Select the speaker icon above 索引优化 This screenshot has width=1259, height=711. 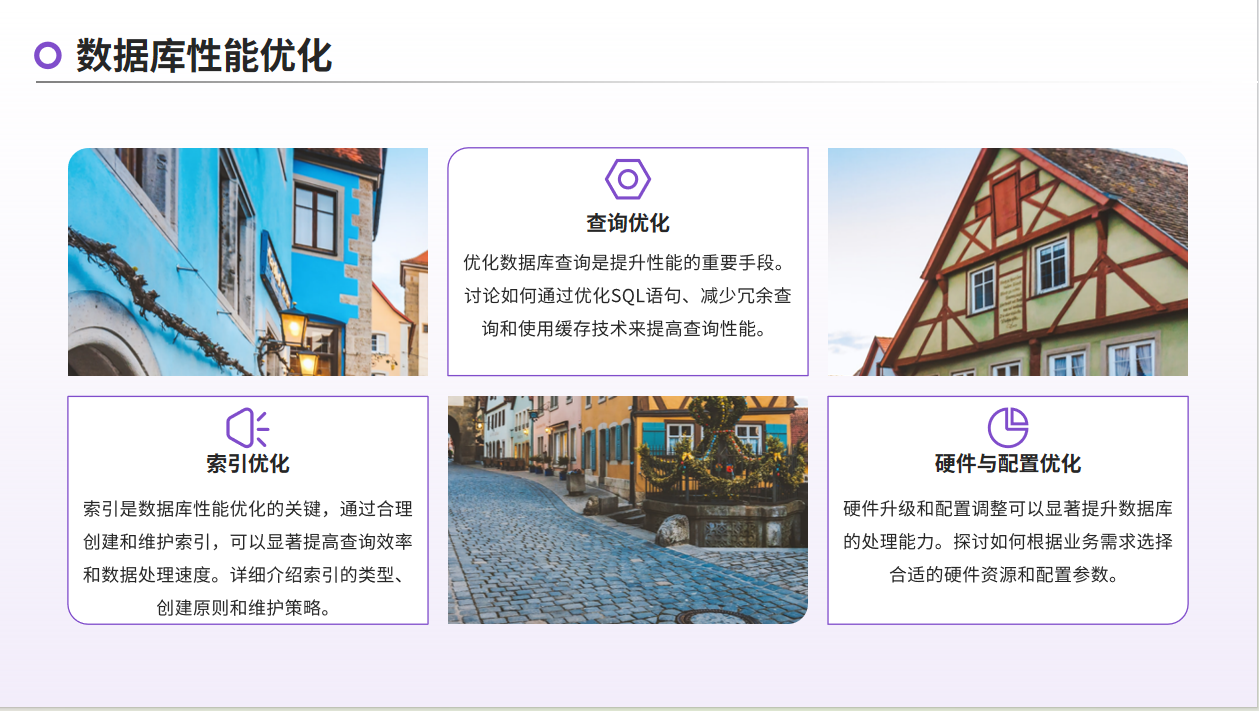point(247,428)
